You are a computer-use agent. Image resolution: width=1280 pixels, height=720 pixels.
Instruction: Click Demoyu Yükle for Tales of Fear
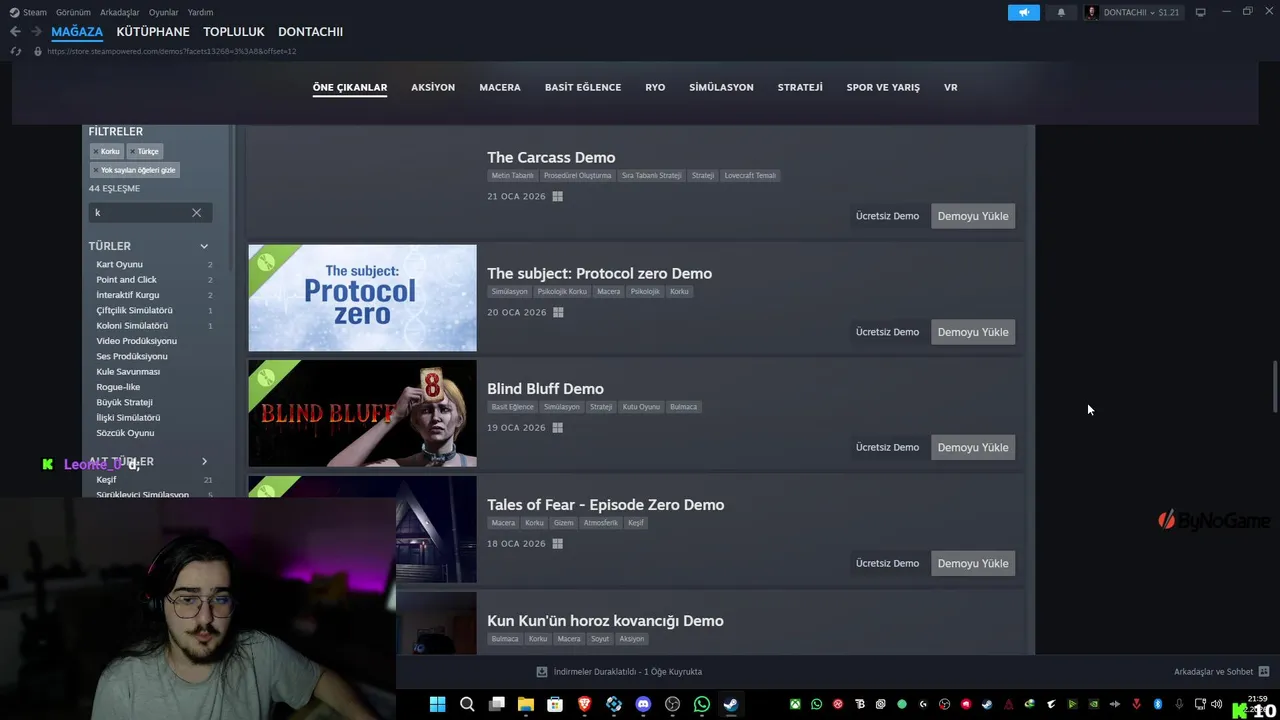[973, 563]
